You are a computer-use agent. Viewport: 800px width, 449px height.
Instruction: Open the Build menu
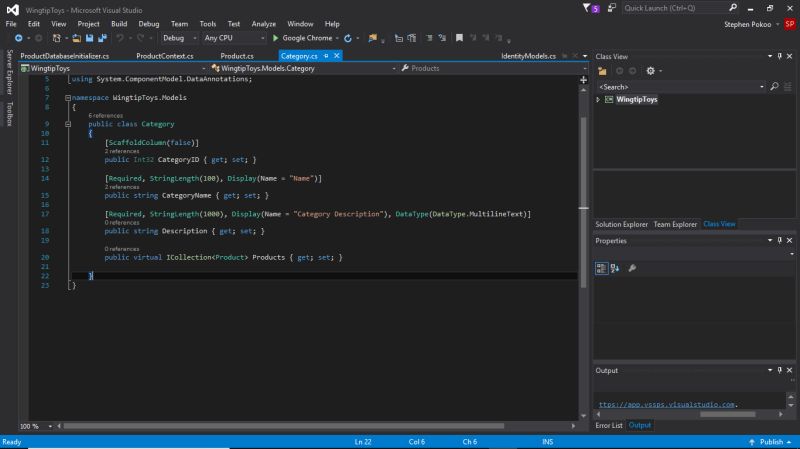(119, 24)
